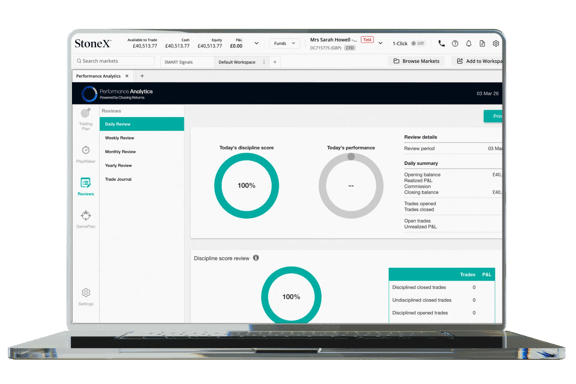The image size is (576, 384).
Task: Select the Performance Analytics panel tab
Action: click(x=98, y=76)
